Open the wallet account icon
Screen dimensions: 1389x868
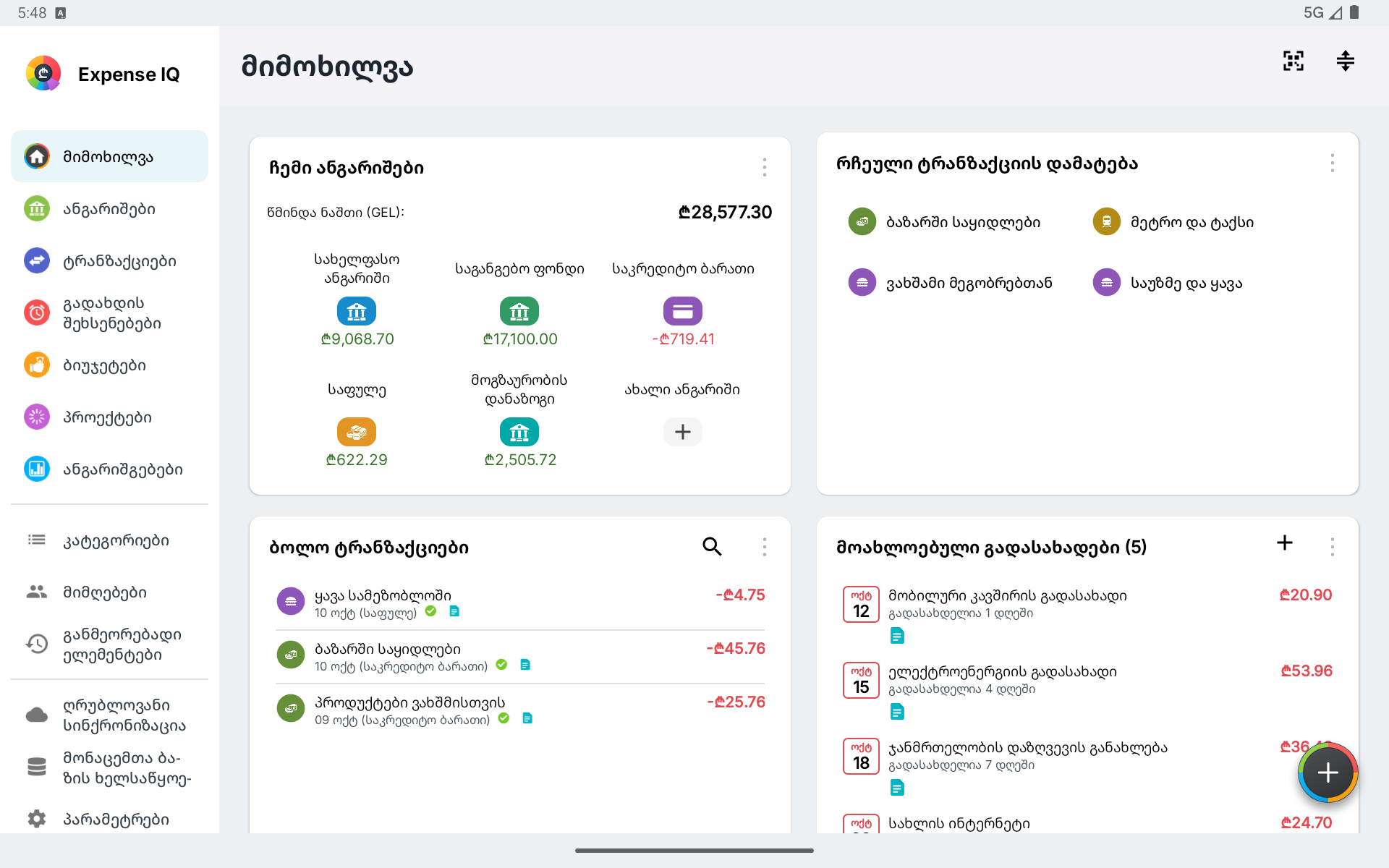tap(357, 432)
